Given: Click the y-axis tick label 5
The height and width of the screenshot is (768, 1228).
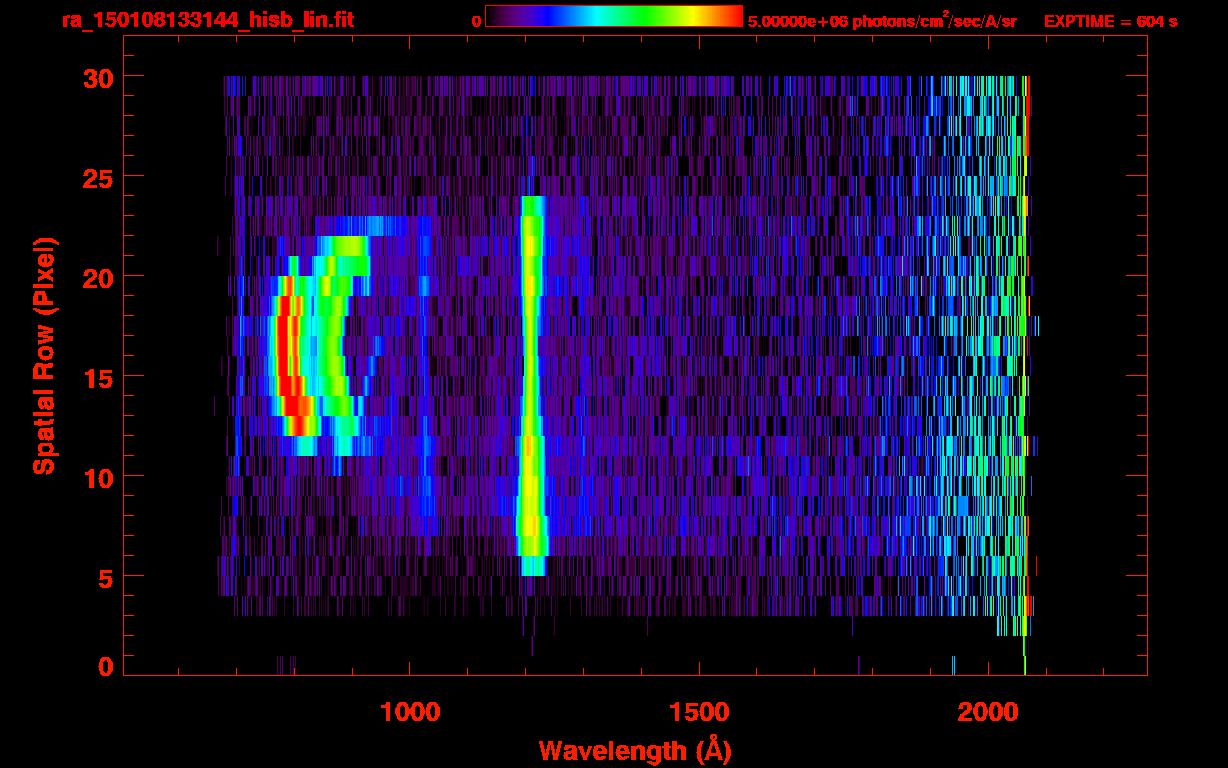Looking at the screenshot, I should tap(106, 577).
